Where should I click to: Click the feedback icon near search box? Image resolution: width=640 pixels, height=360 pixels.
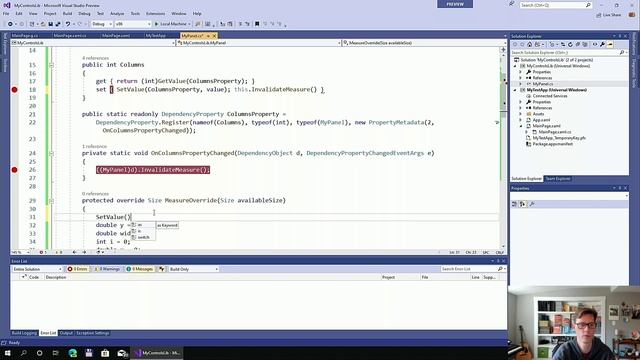point(512,4)
